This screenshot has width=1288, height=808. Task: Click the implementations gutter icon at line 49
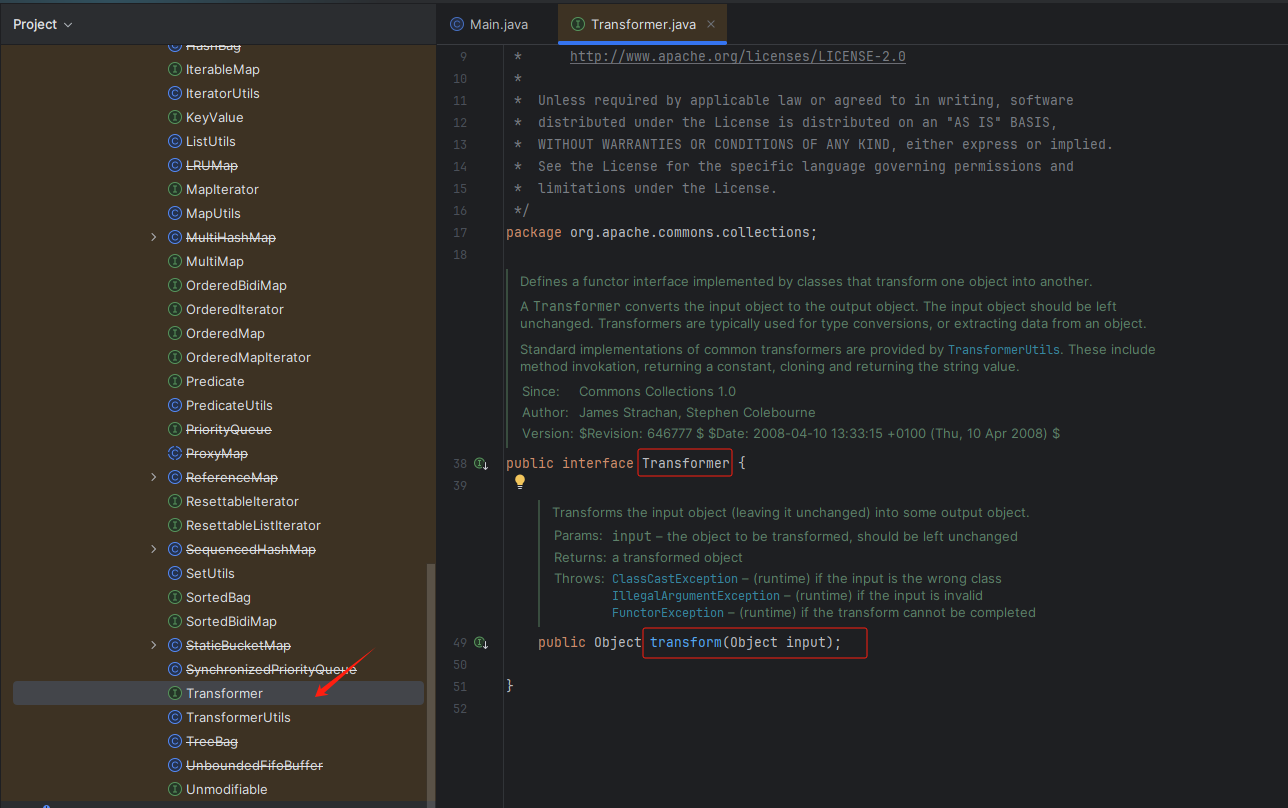480,642
